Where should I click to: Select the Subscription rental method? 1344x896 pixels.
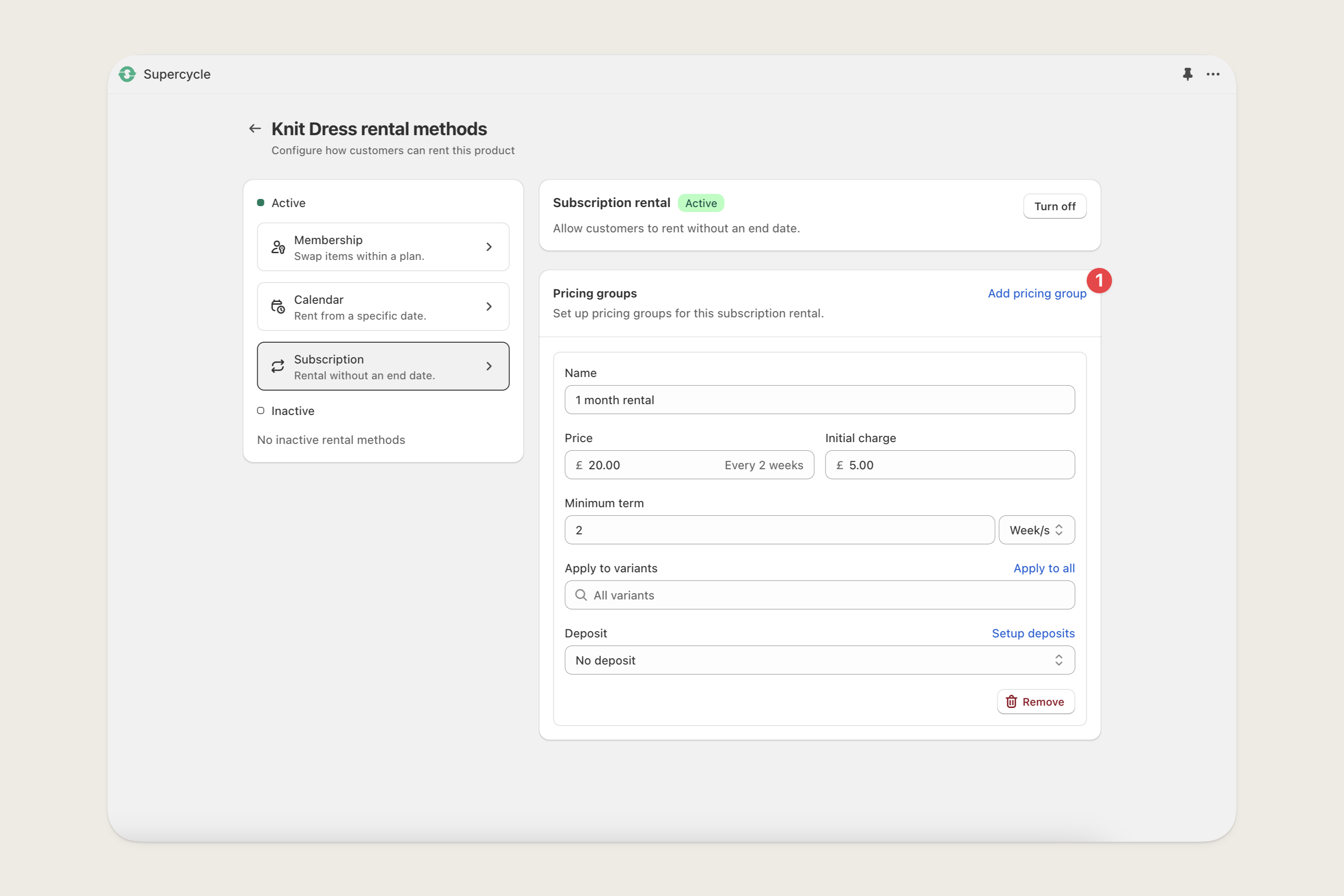[383, 366]
